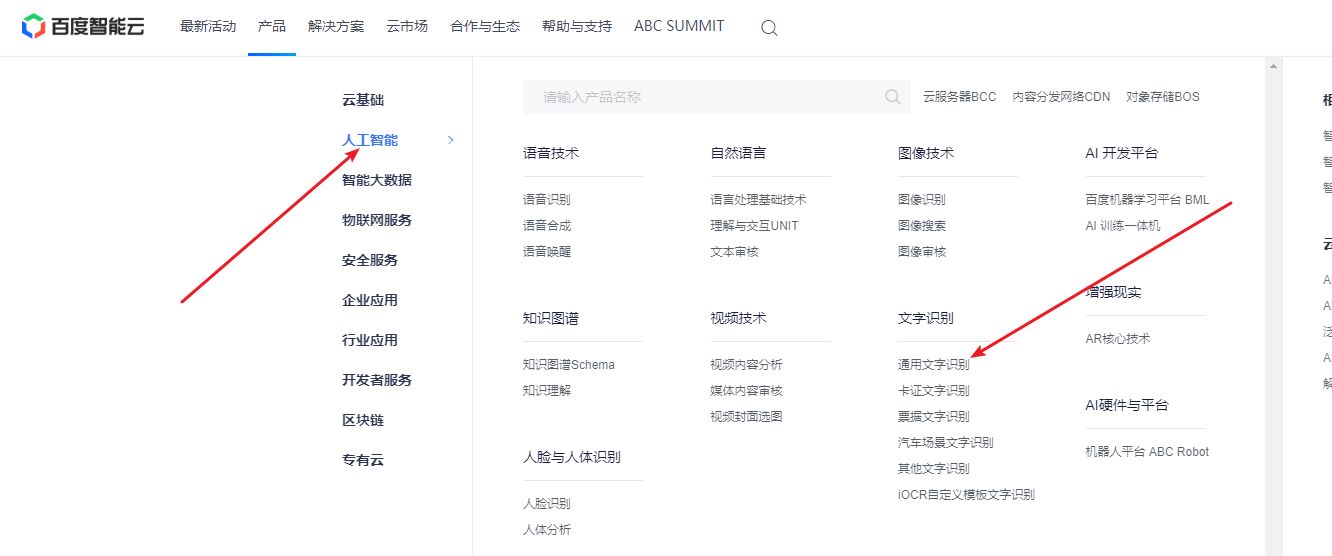Open 语言处理基础技术 product
The width and height of the screenshot is (1332, 556).
[758, 200]
